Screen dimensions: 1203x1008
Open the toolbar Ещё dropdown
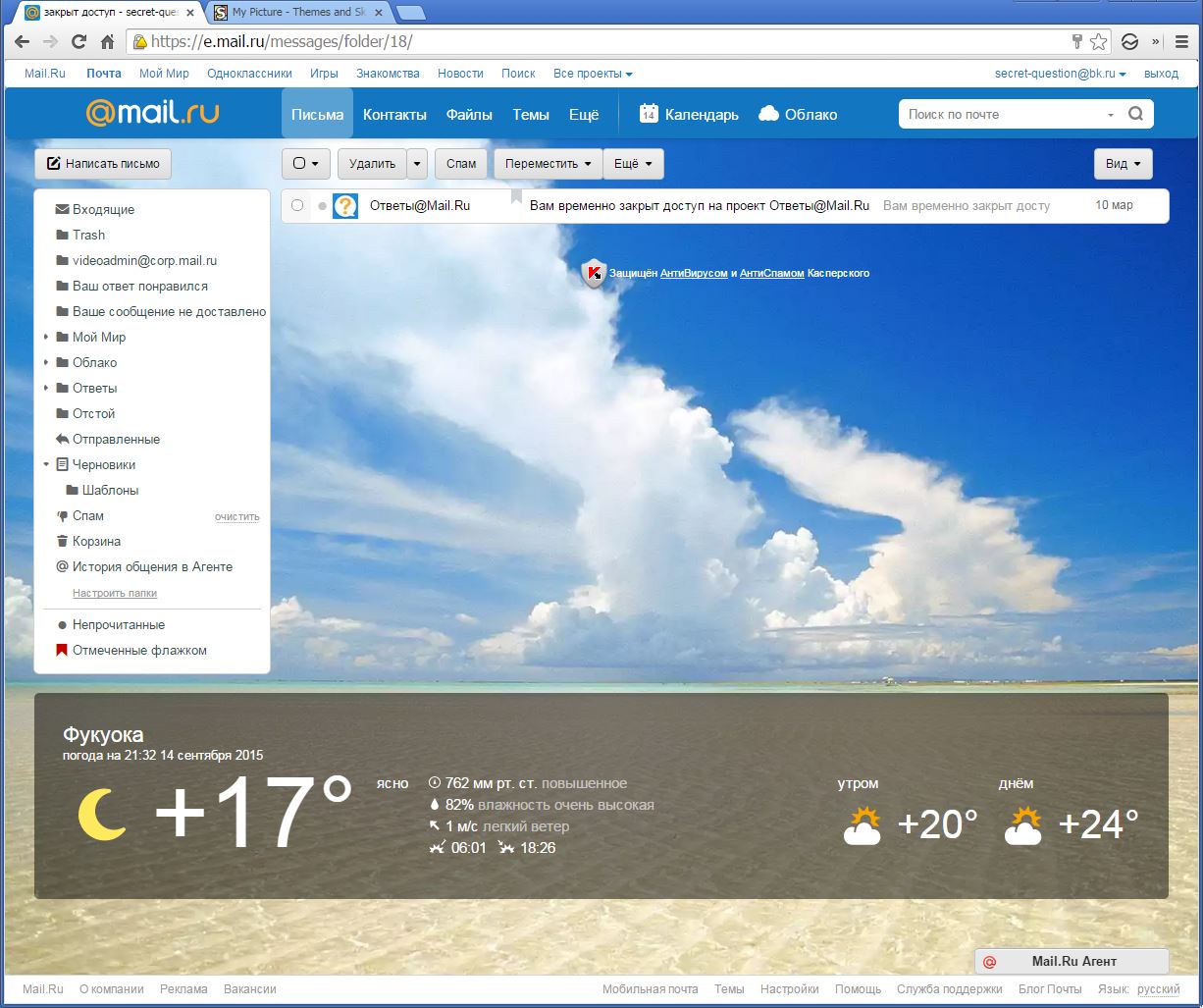633,164
